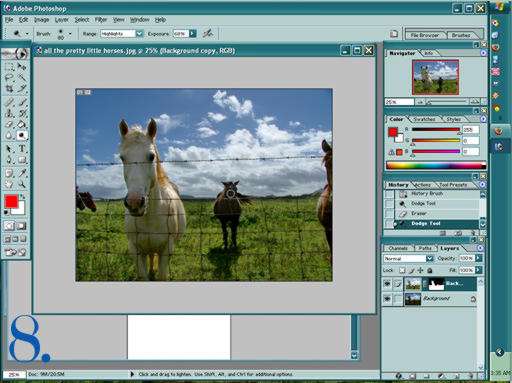The height and width of the screenshot is (383, 512).
Task: Select the Blur tool
Action: (9, 136)
